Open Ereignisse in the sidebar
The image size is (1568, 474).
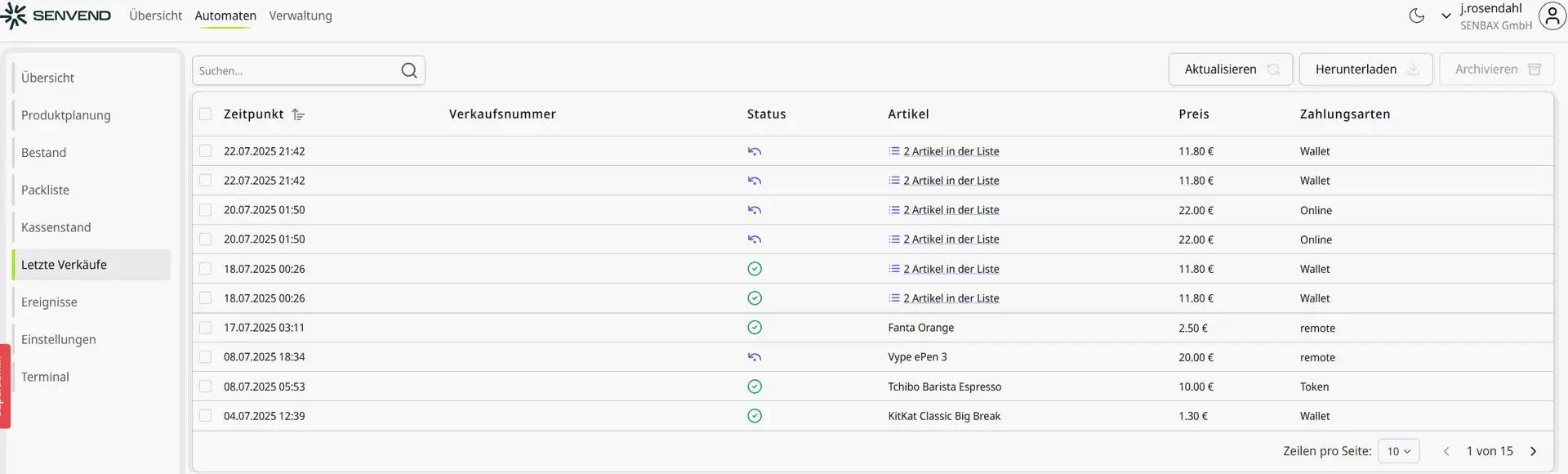(91, 302)
